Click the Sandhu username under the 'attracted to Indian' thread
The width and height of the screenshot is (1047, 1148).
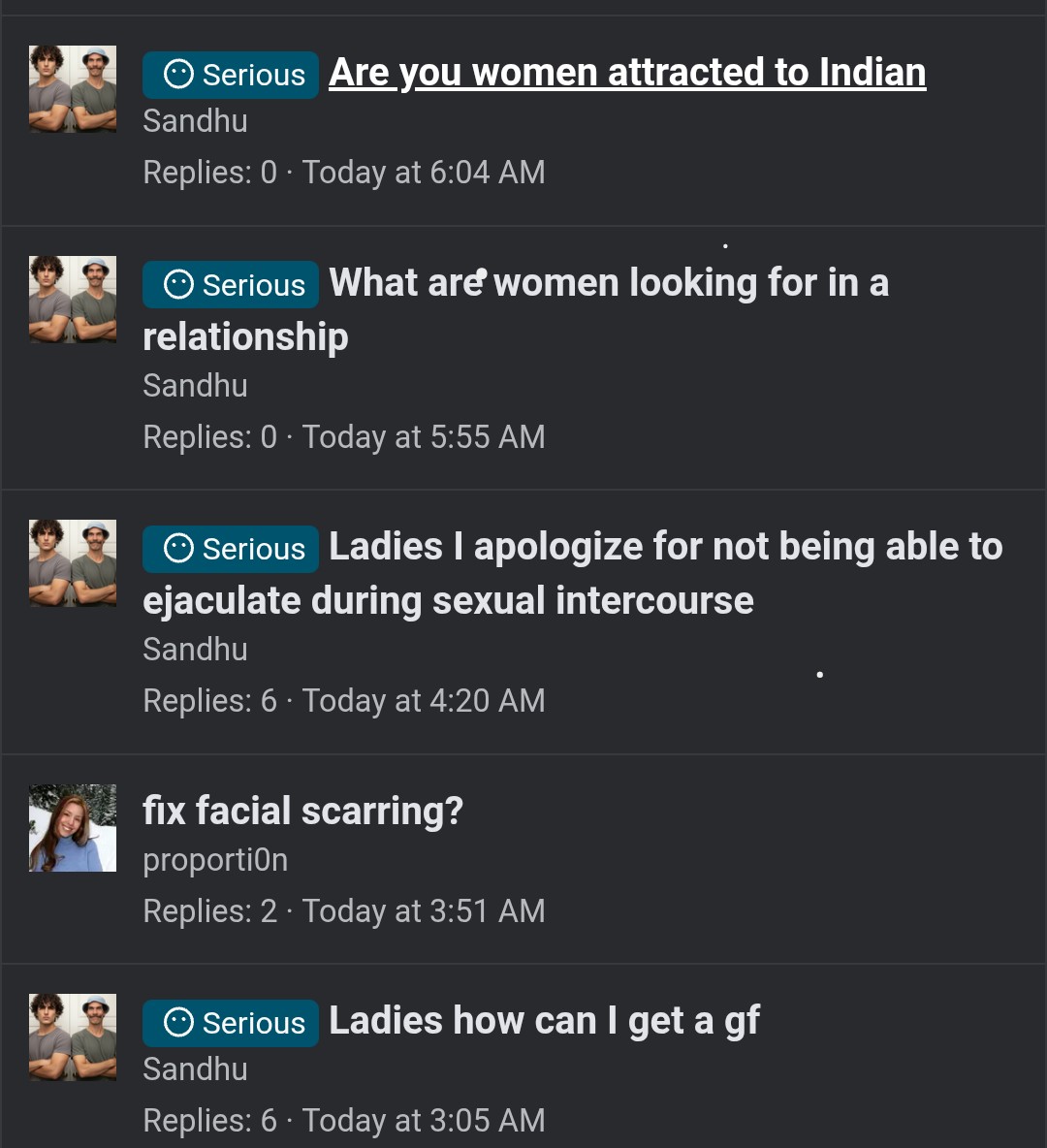[x=195, y=121]
